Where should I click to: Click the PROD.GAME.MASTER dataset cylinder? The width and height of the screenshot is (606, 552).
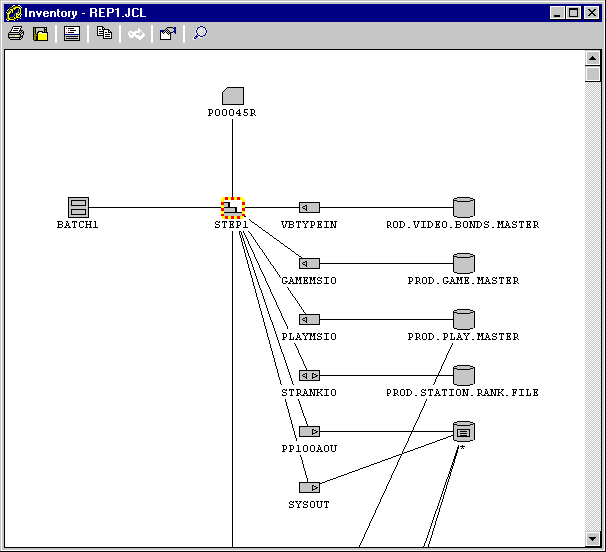463,263
